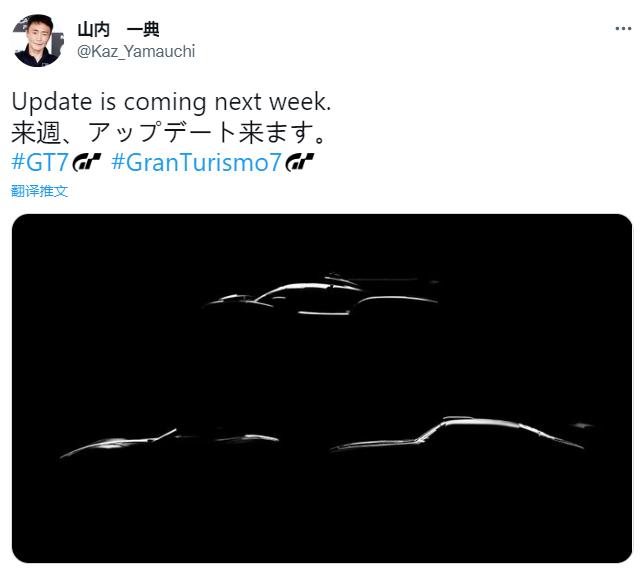Click the GT logo emoji after #GT7
This screenshot has height=578, width=644.
point(86,163)
